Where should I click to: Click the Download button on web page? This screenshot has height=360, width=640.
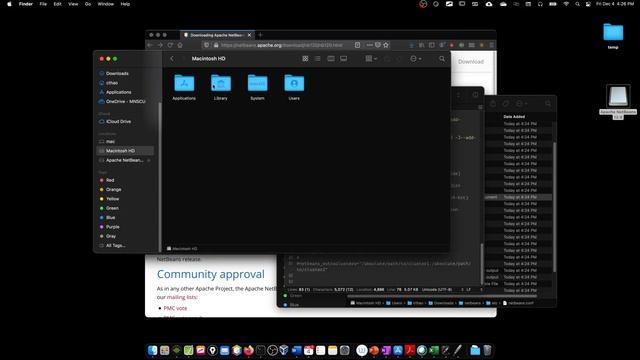pyautogui.click(x=471, y=62)
